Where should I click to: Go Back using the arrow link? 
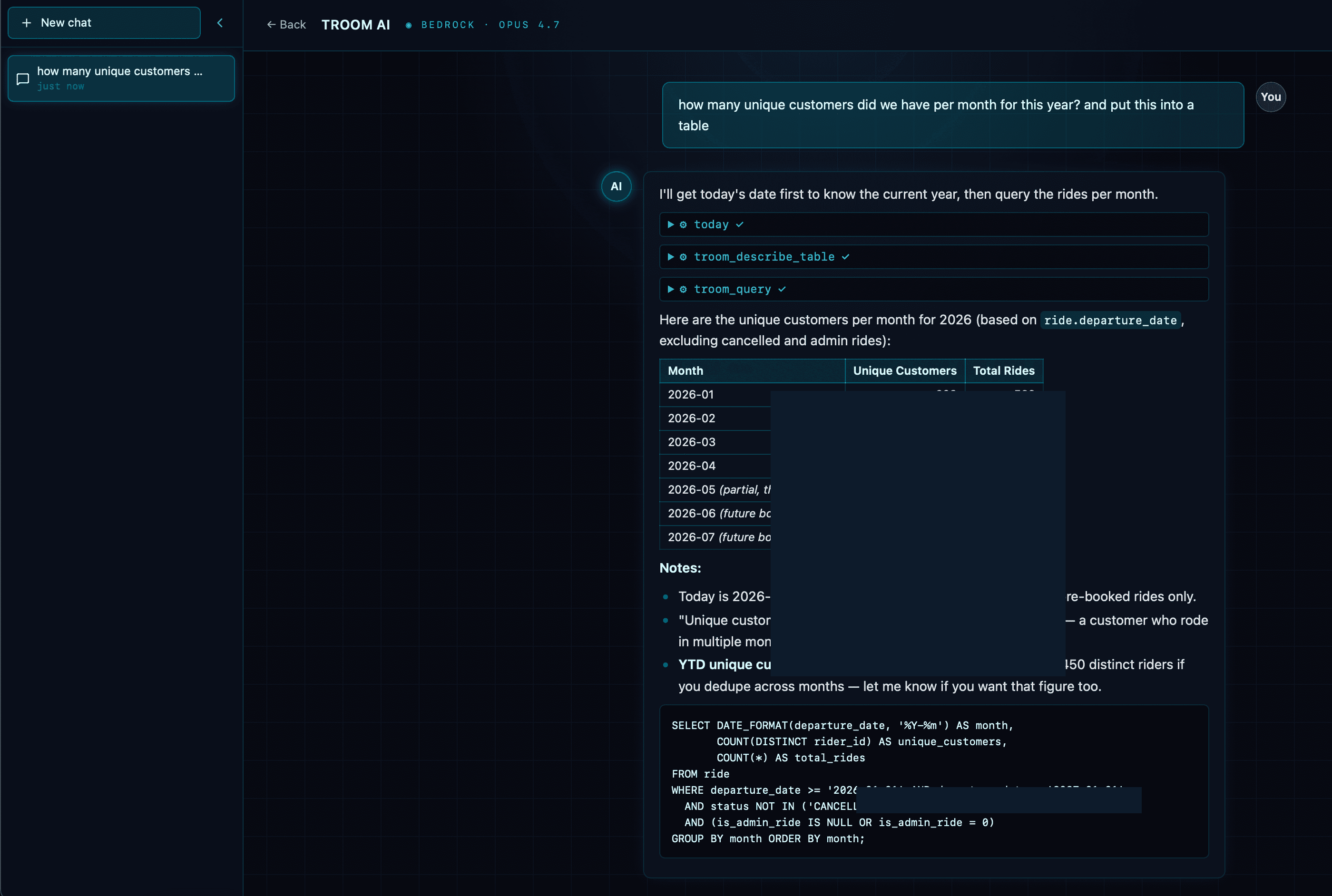(x=286, y=25)
